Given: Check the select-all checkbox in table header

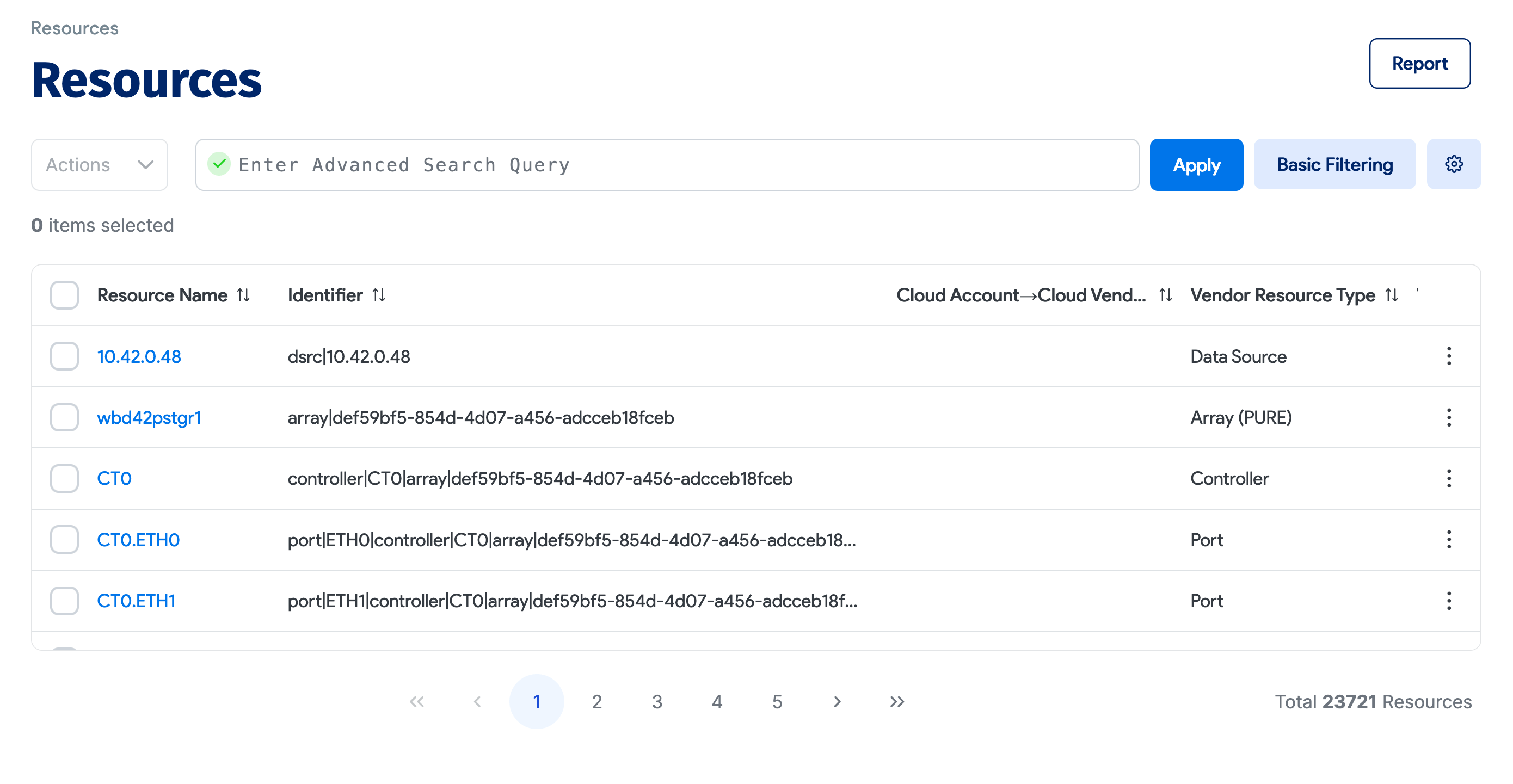Looking at the screenshot, I should pyautogui.click(x=64, y=295).
